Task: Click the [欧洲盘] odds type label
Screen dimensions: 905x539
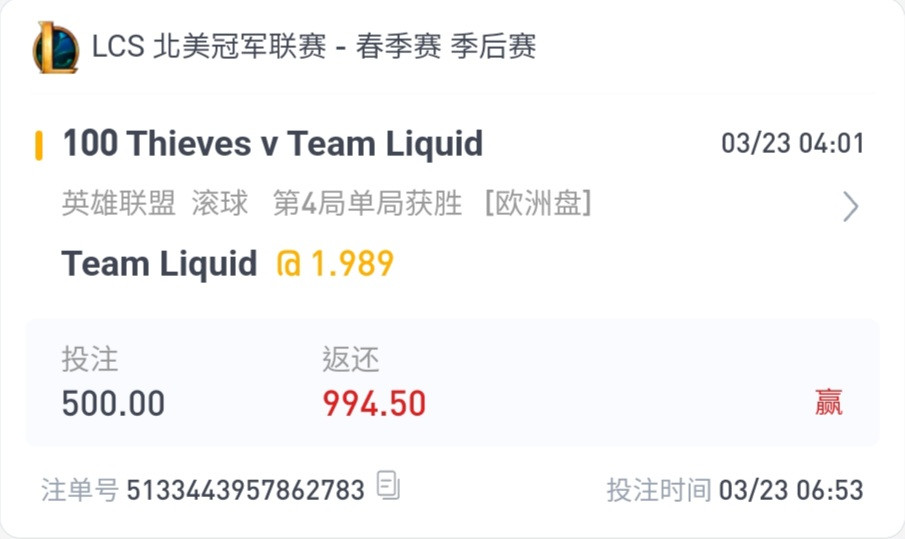Action: (538, 203)
